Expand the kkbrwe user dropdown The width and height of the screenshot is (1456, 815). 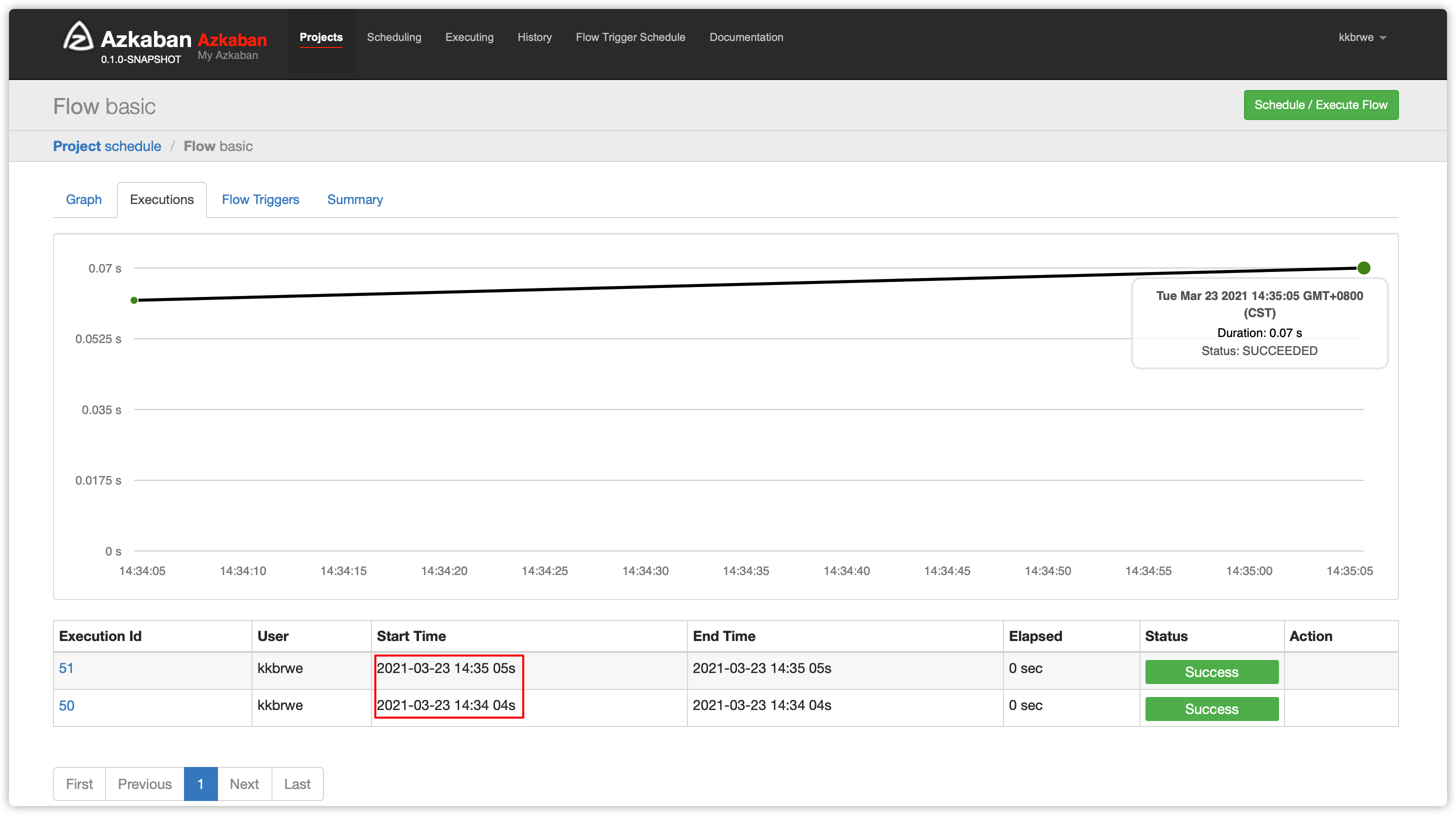tap(1362, 37)
